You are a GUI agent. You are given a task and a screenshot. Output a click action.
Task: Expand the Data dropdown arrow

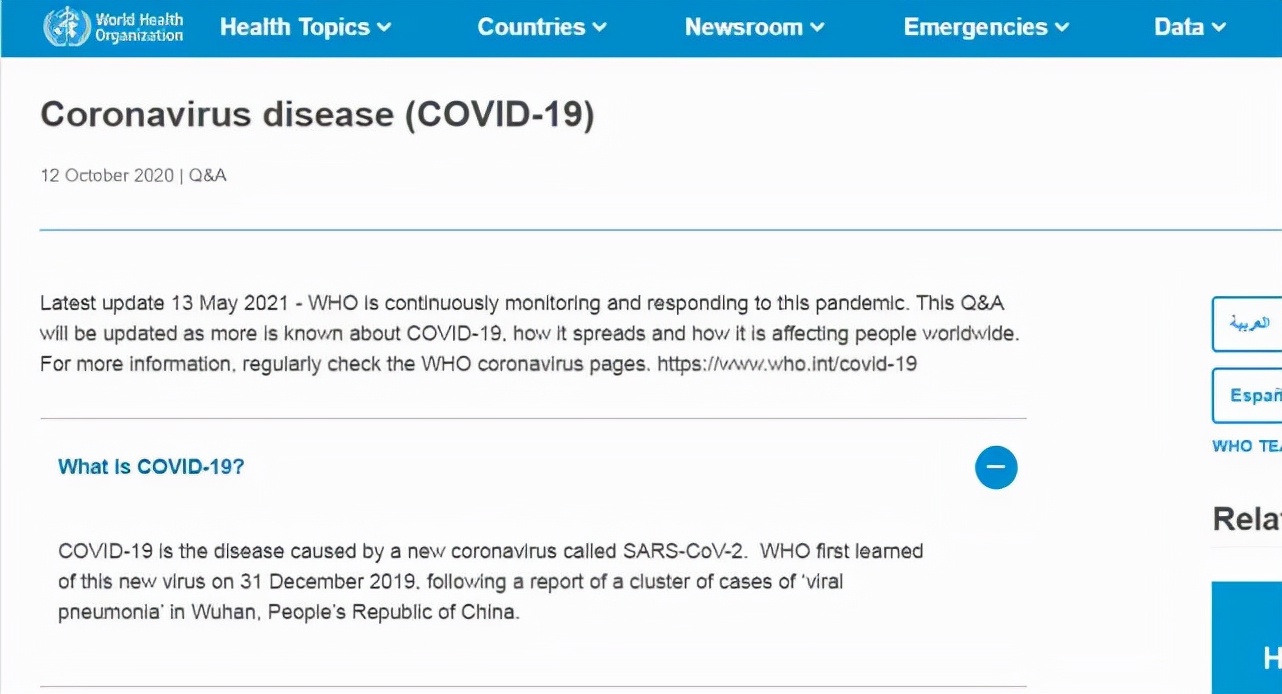pos(1218,28)
